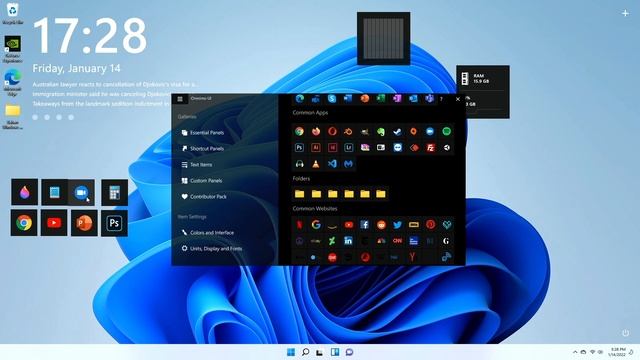Viewport: 640px width, 360px height.
Task: Pick the YouTube icon under Common Websites
Action: [349, 224]
